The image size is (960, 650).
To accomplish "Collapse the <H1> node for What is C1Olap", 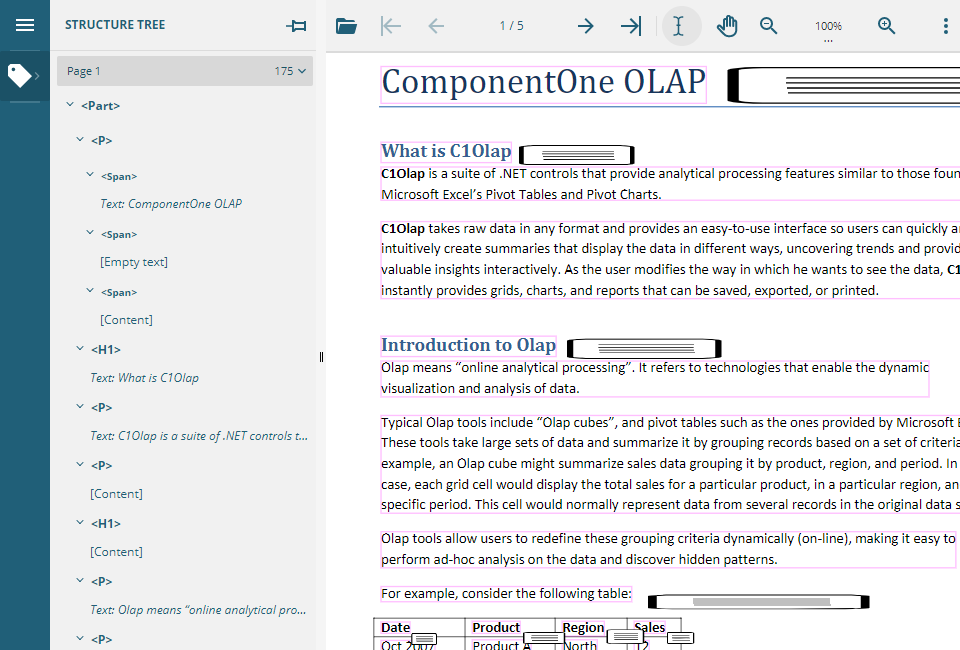I will coord(80,348).
